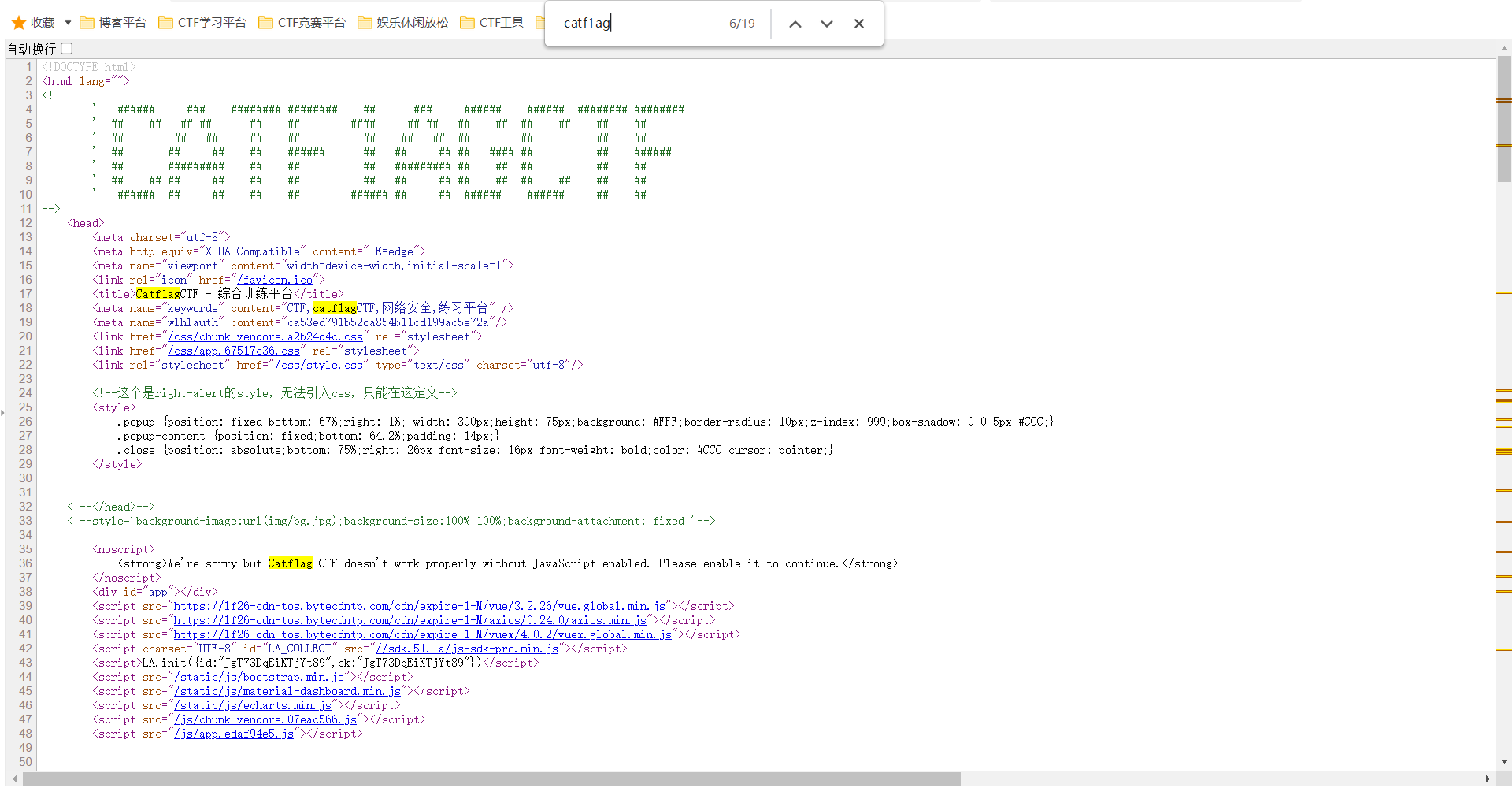Click the highlighted catflag keyword on line 18

[335, 308]
